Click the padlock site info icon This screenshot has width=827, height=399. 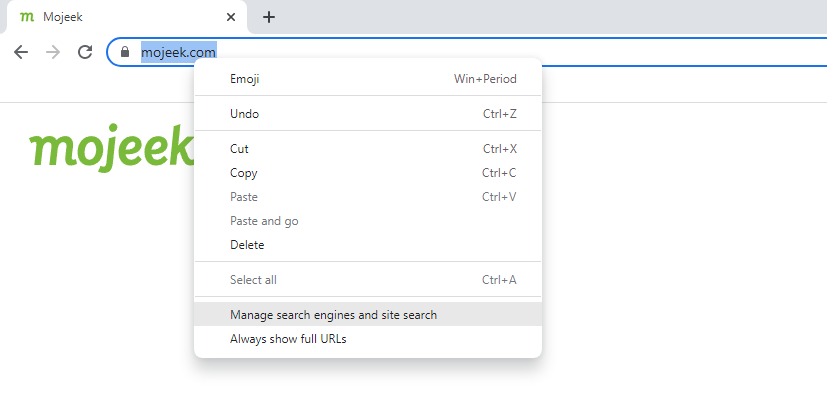[x=125, y=52]
